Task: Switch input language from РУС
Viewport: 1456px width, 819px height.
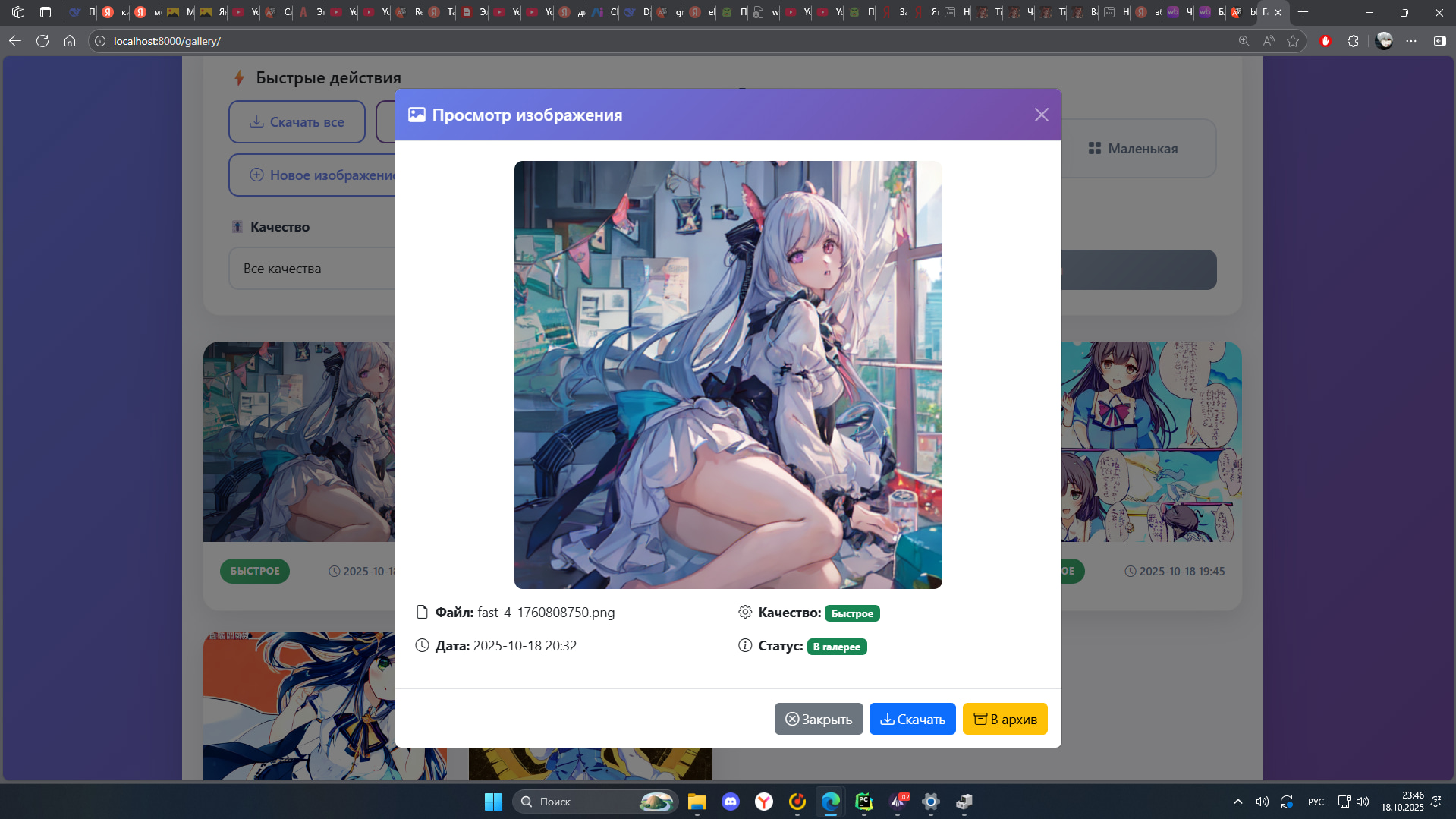Action: click(1316, 802)
